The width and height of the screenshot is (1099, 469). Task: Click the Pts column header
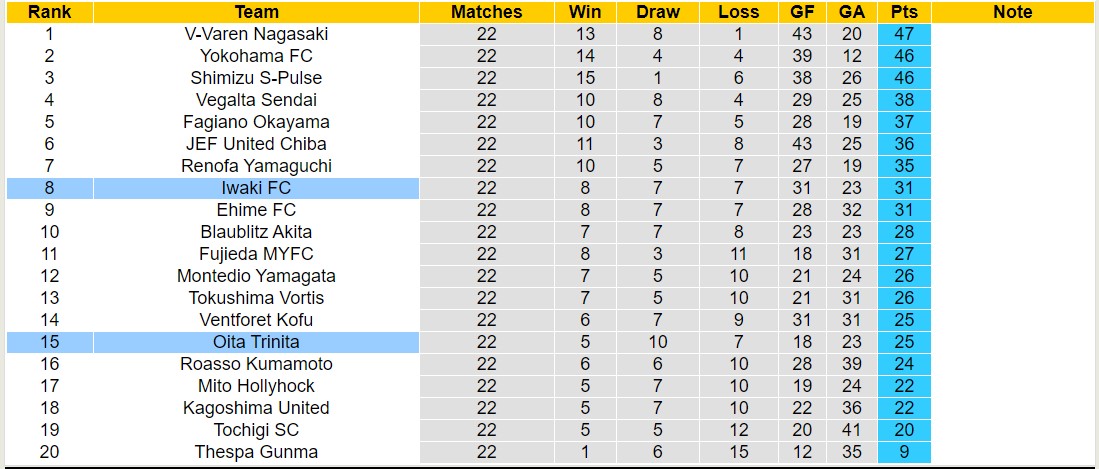click(904, 12)
